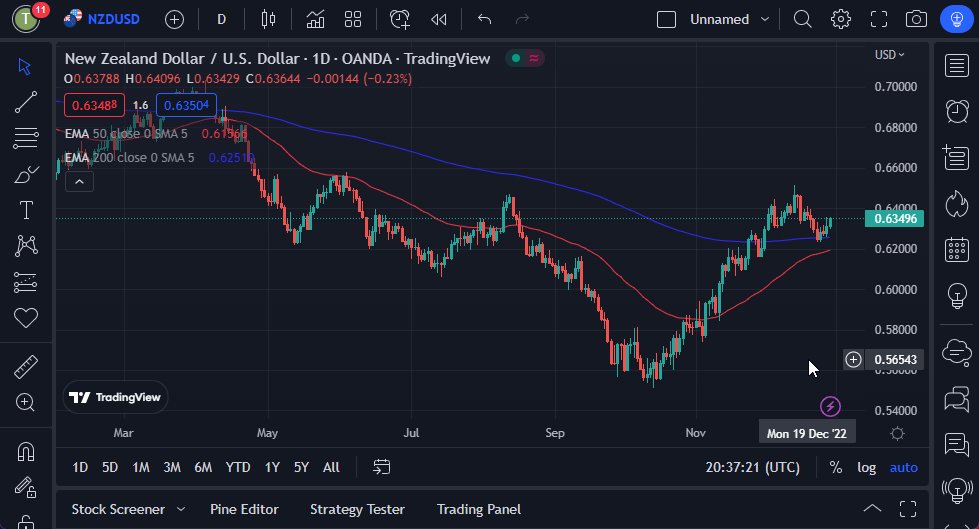Open chart settings gear icon
The height and width of the screenshot is (529, 979).
pyautogui.click(x=841, y=19)
